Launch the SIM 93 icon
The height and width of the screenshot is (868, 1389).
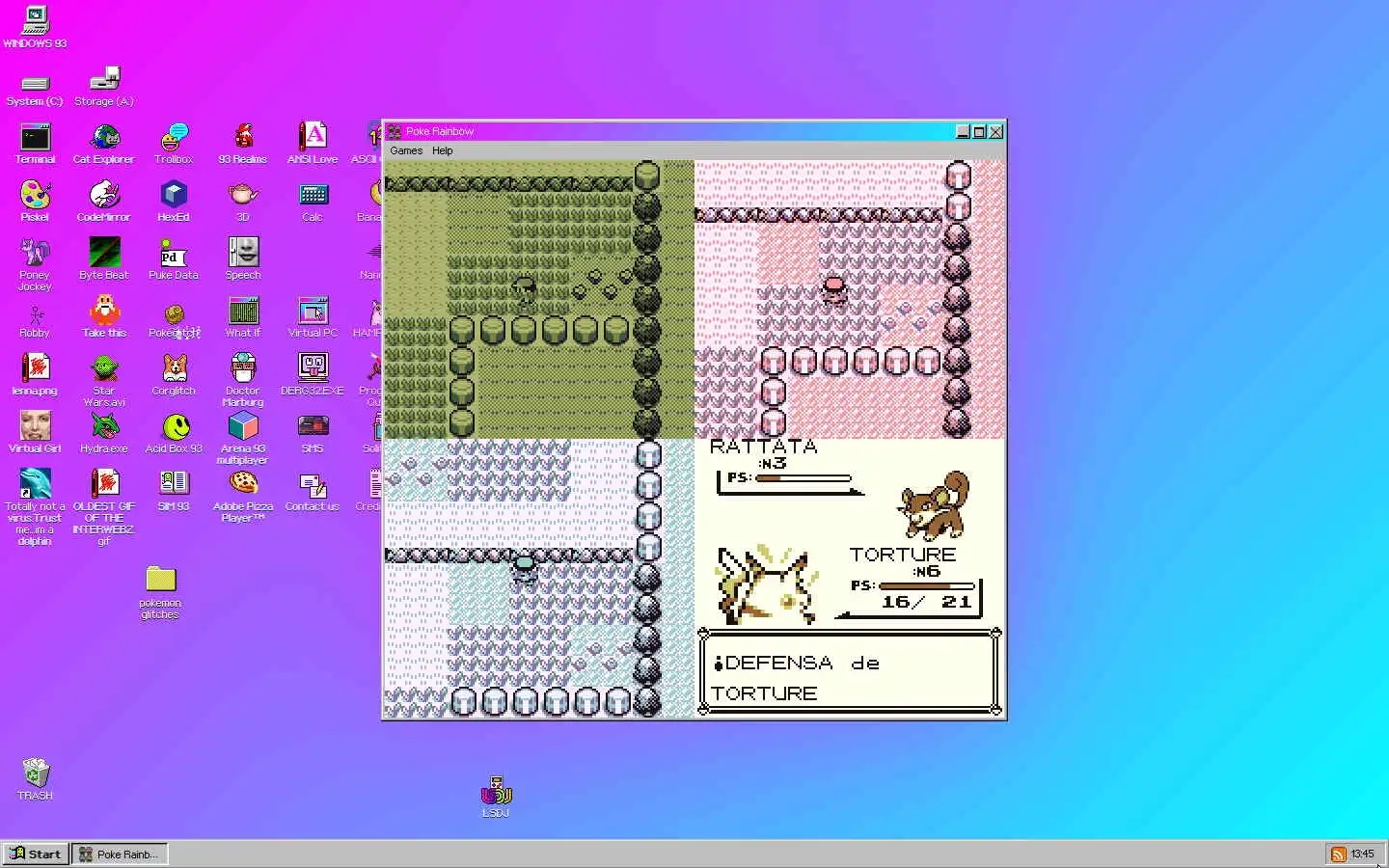click(174, 491)
